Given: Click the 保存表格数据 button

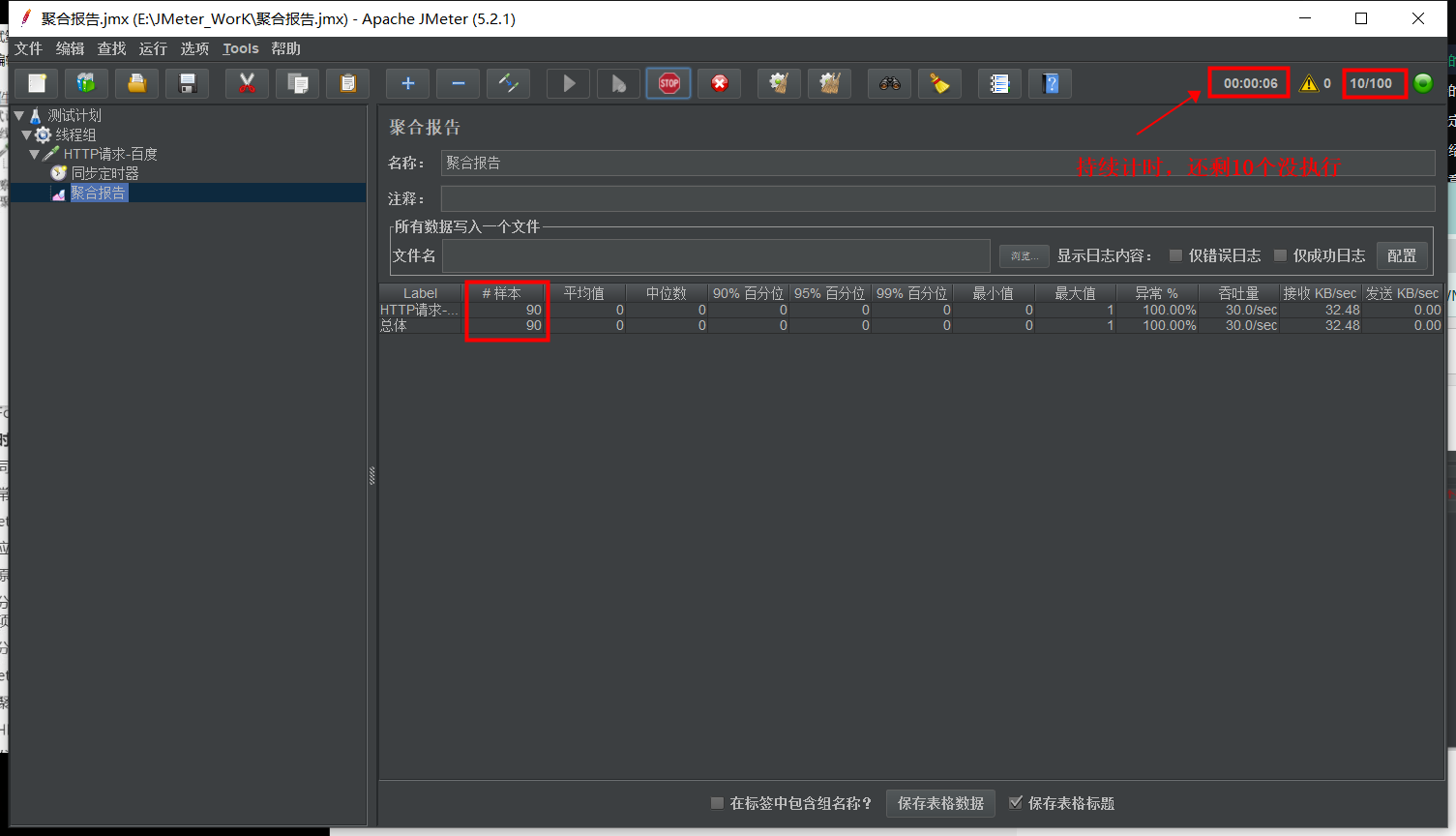Looking at the screenshot, I should (939, 803).
